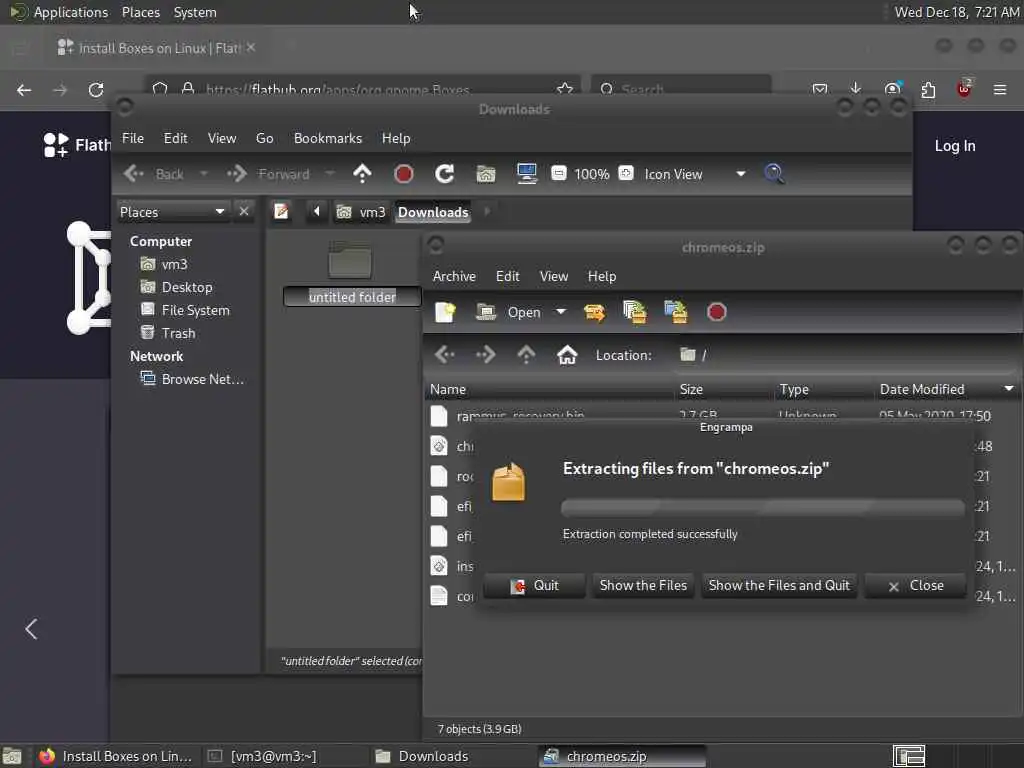1024x768 pixels.
Task: Select the untitled folder icon
Action: tap(350, 260)
